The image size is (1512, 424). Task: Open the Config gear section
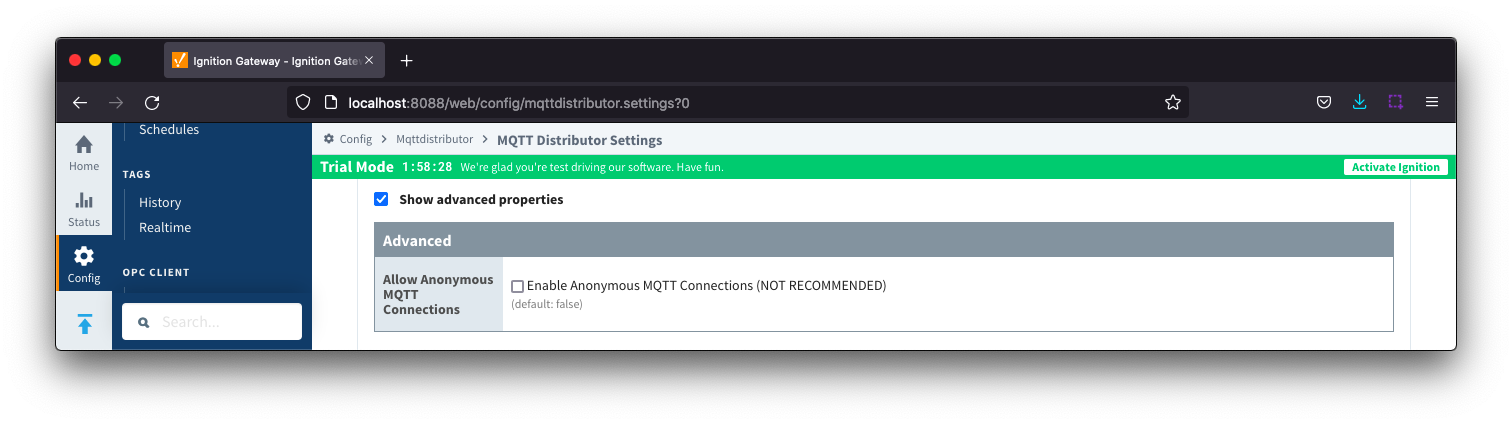[x=84, y=265]
